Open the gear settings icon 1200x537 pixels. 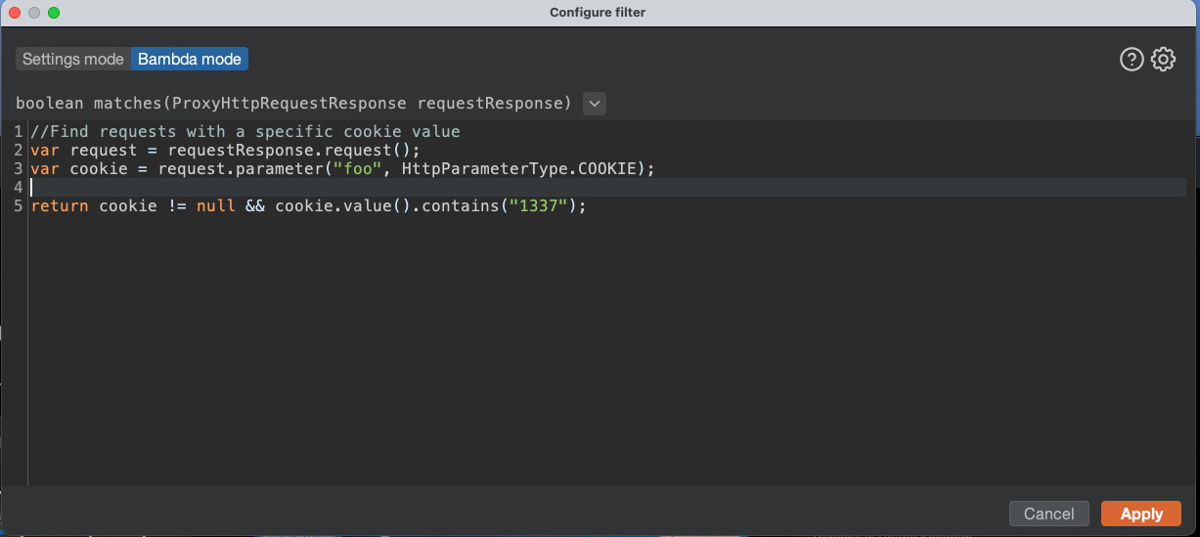(1163, 60)
